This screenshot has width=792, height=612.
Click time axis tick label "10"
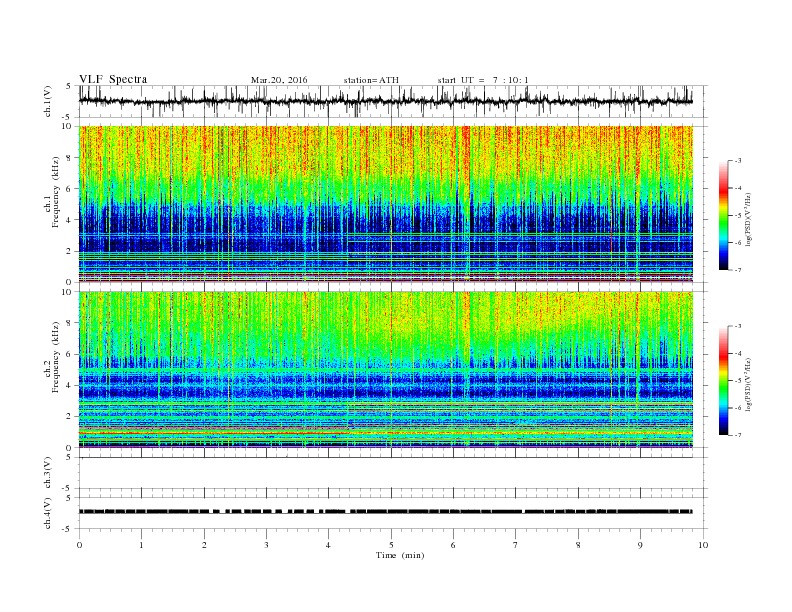click(703, 545)
